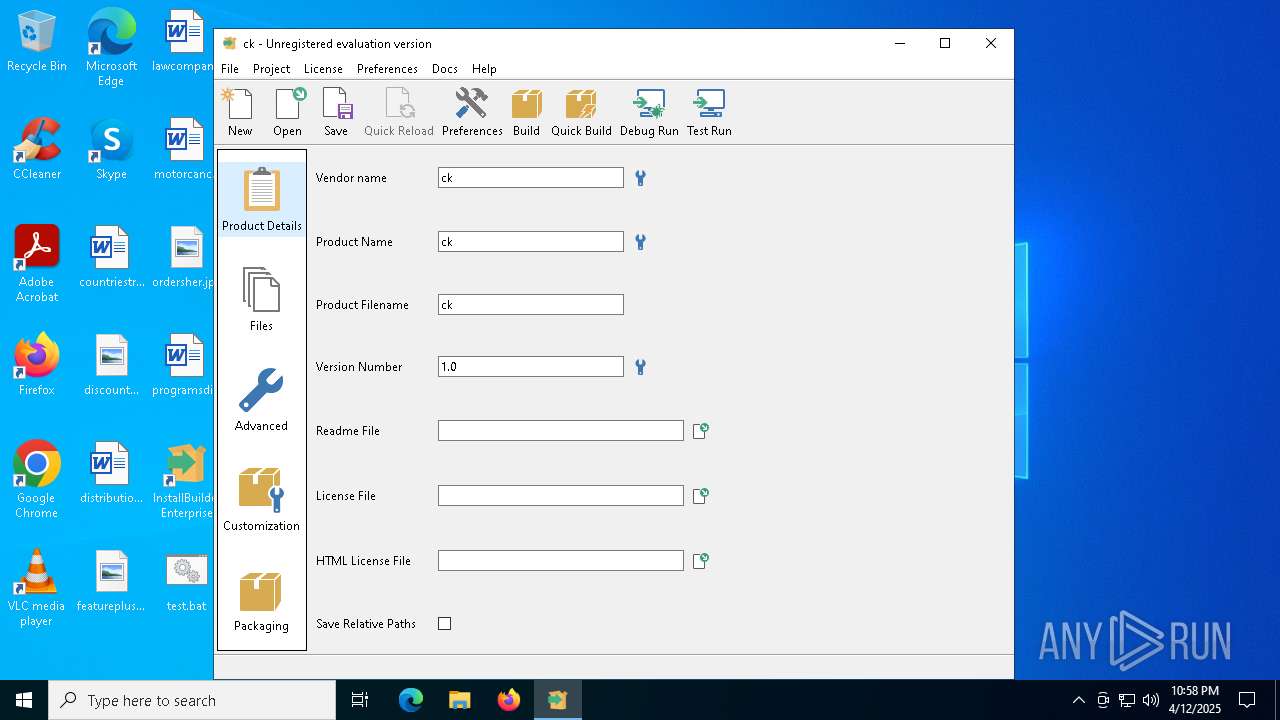1280x720 pixels.
Task: Open Firefox from the taskbar
Action: point(509,700)
